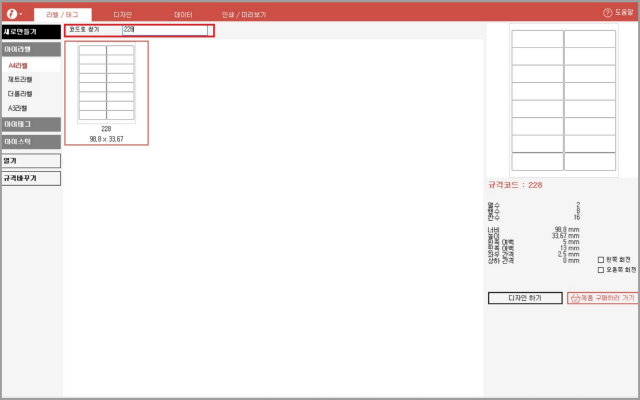Viewport: 640px width, 400px height.
Task: Enable the 왼쪽 회전 checkbox
Action: (x=601, y=260)
